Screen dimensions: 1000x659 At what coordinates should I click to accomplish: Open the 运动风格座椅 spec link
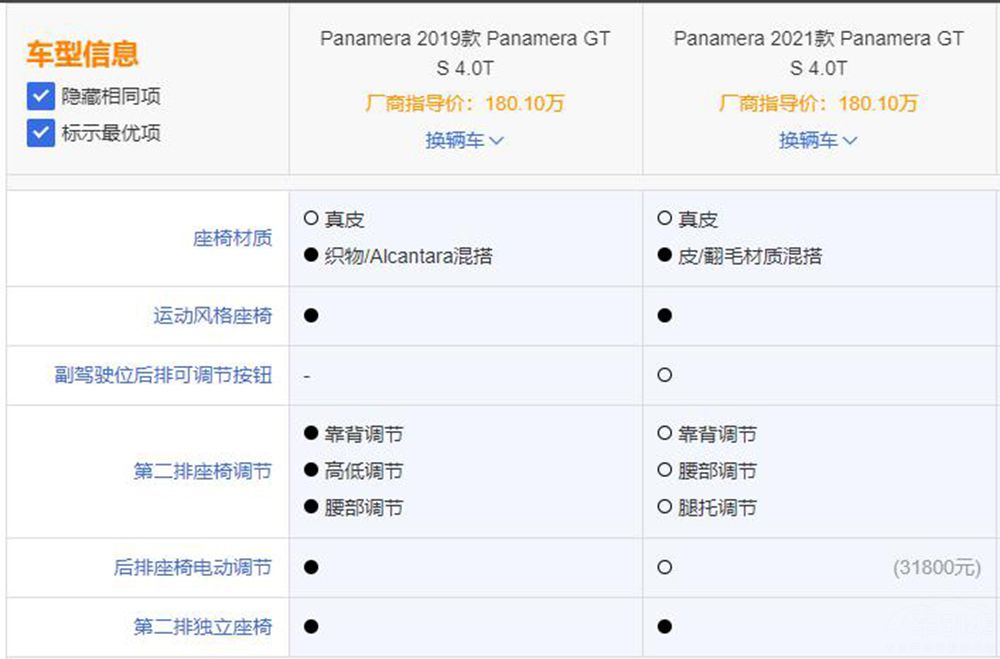click(x=212, y=315)
